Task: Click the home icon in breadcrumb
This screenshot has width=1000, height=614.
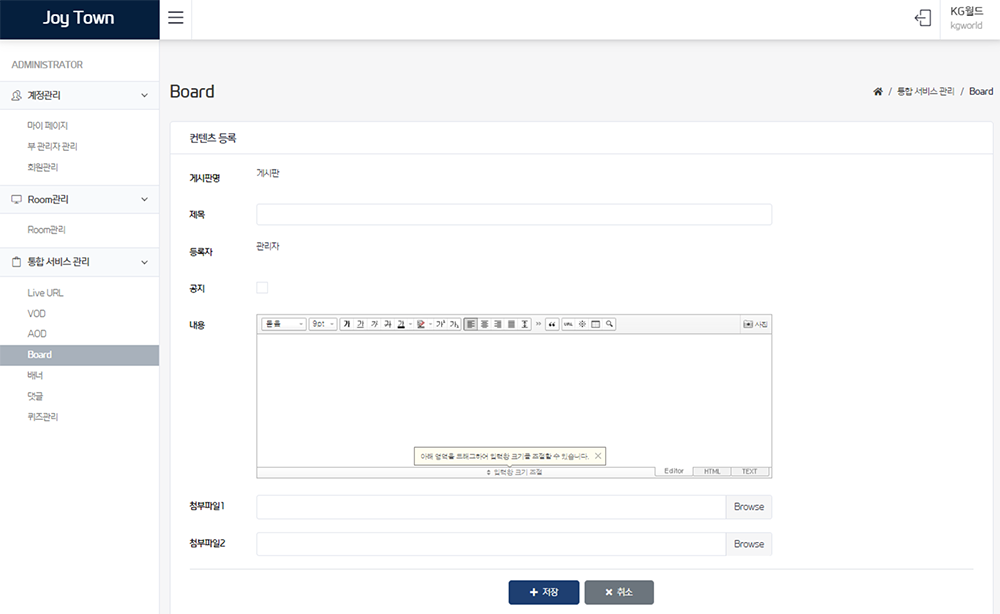Action: click(878, 92)
